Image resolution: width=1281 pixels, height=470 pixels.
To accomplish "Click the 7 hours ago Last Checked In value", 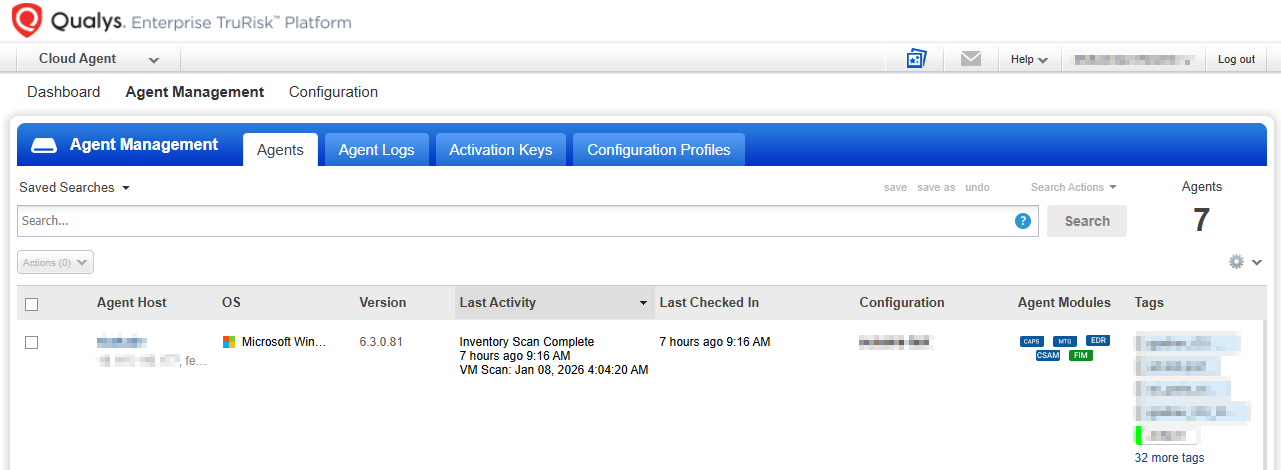I will tap(715, 342).
